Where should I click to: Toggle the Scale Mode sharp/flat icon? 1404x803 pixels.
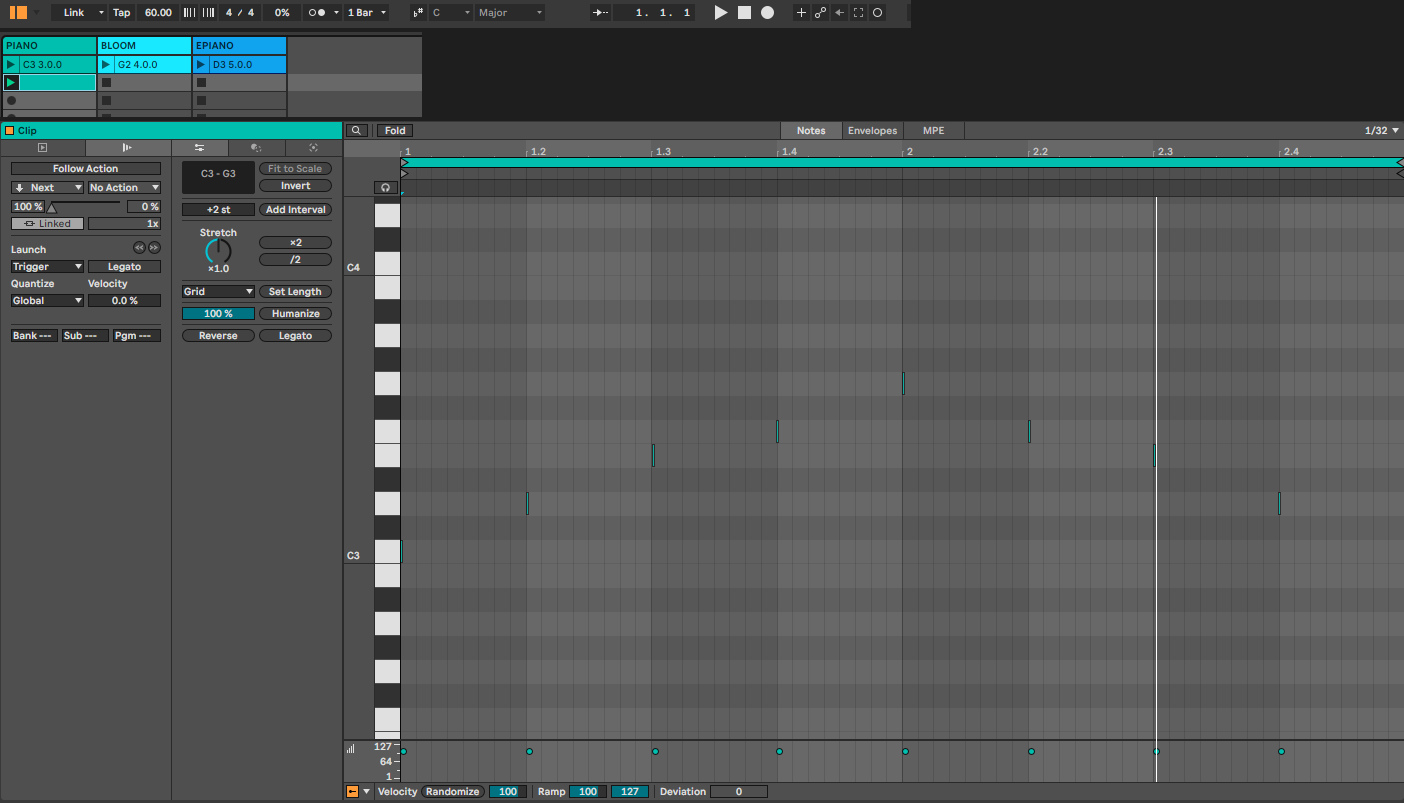click(x=418, y=12)
